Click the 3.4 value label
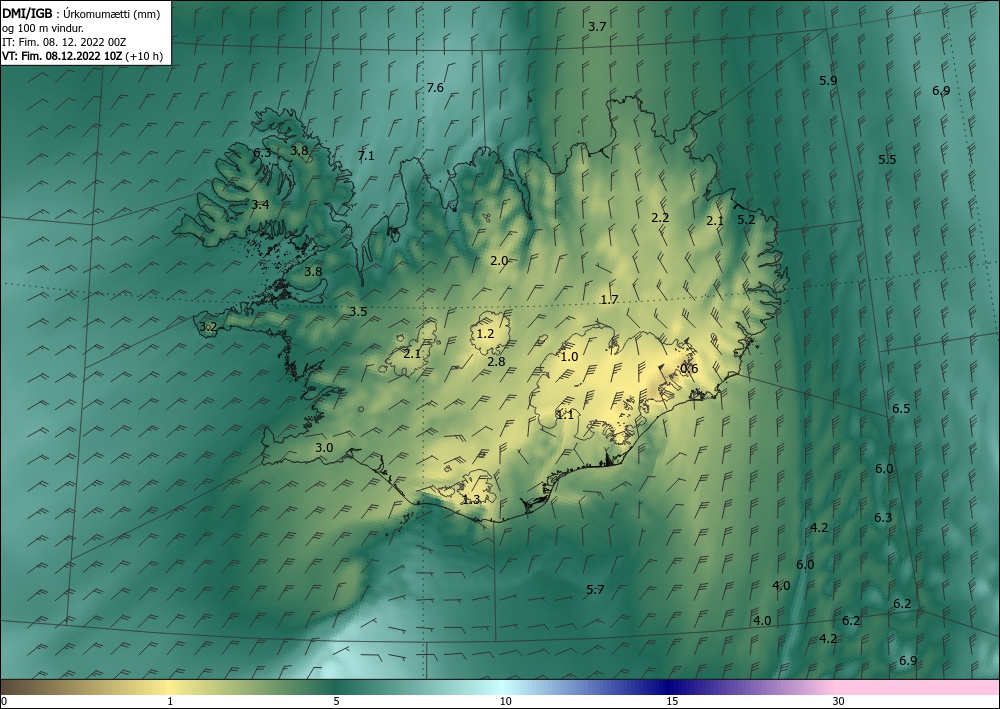This screenshot has width=1000, height=709. point(260,205)
